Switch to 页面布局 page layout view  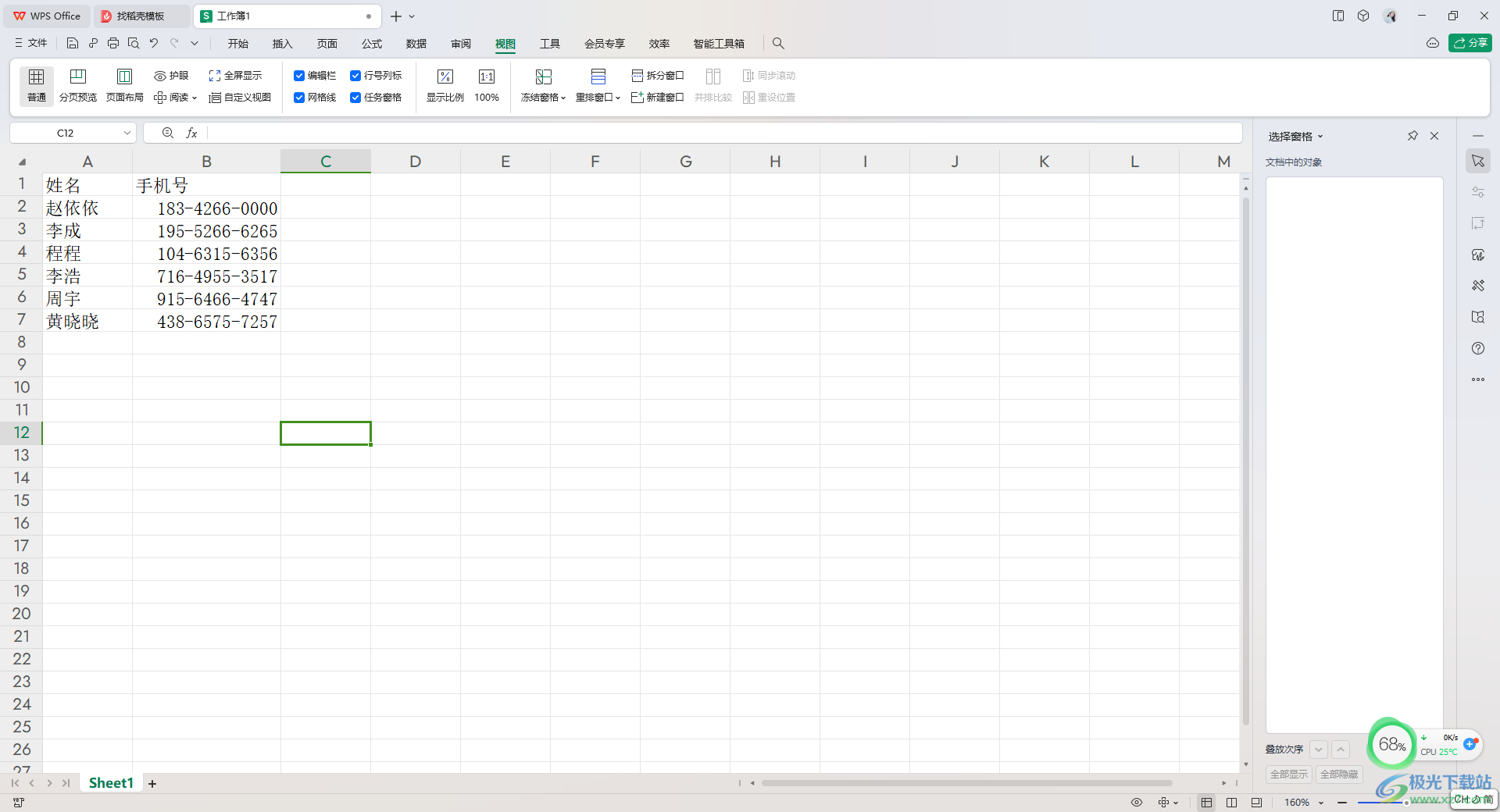[124, 85]
